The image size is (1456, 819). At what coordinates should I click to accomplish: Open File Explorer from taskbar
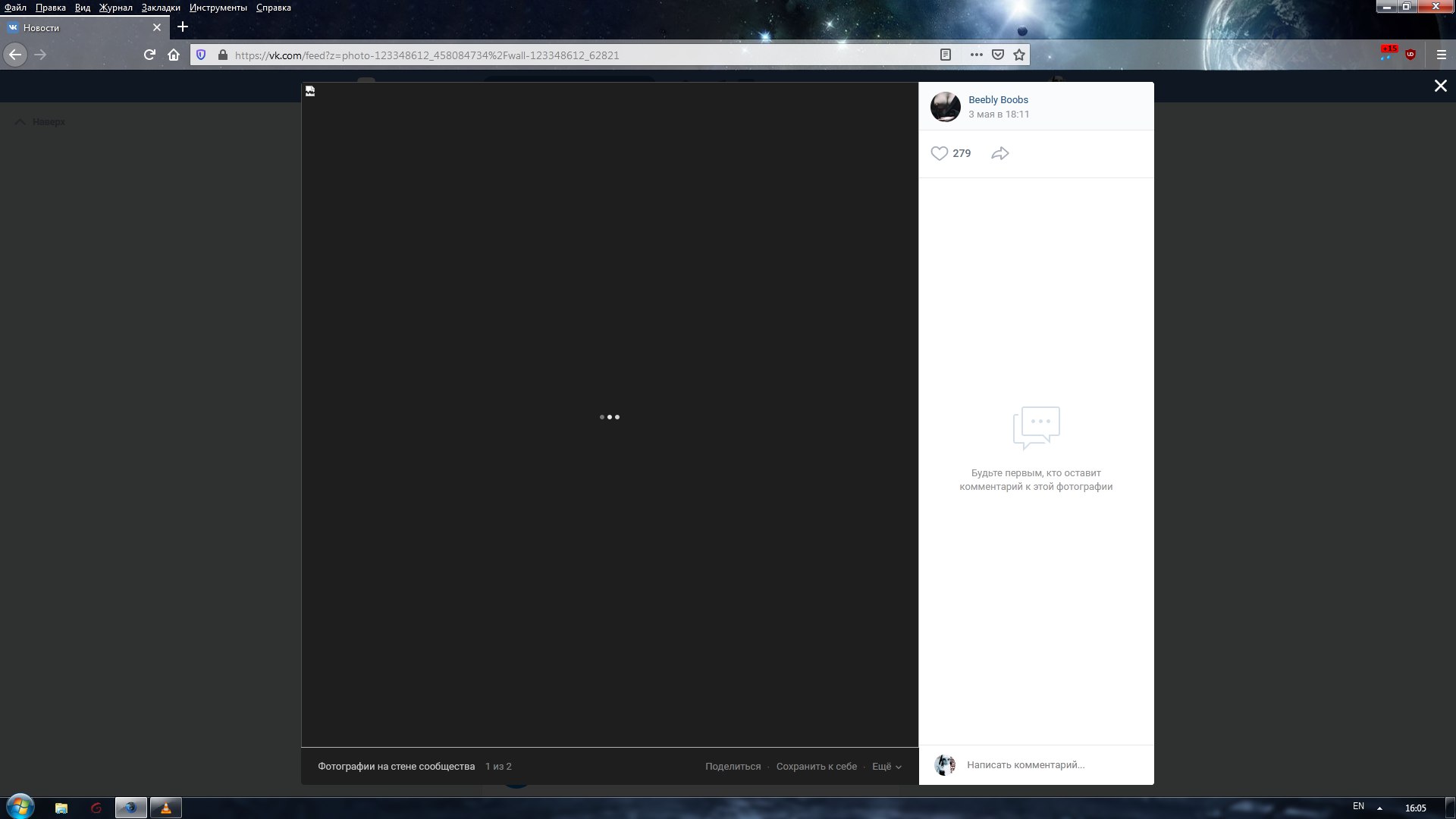(61, 808)
